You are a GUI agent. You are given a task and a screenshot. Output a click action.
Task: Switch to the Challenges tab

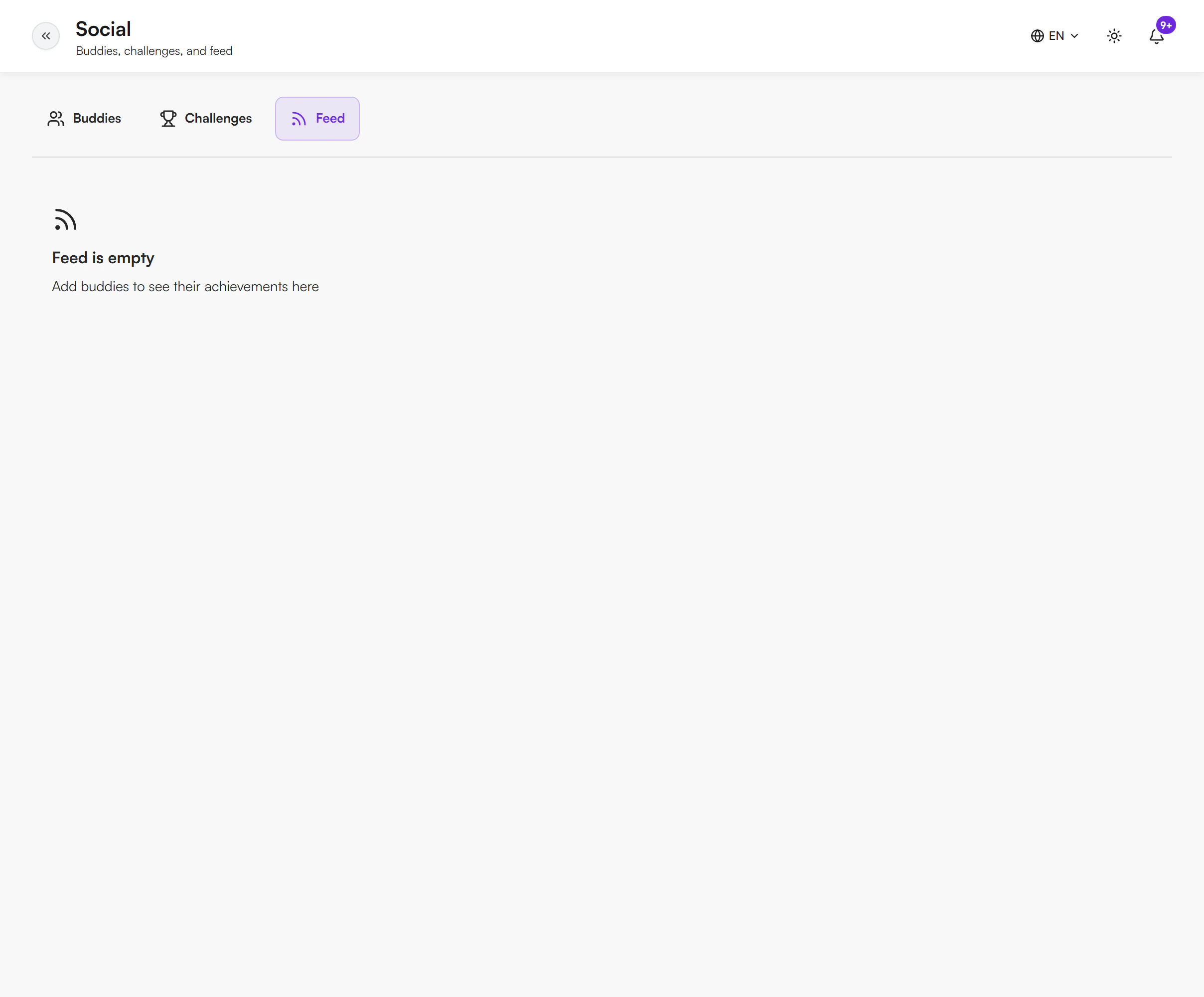click(206, 119)
